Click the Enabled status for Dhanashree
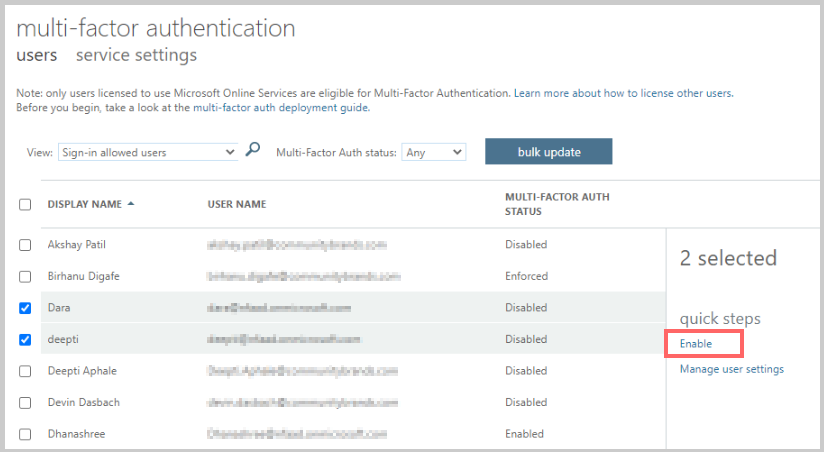This screenshot has width=824, height=452. click(524, 434)
